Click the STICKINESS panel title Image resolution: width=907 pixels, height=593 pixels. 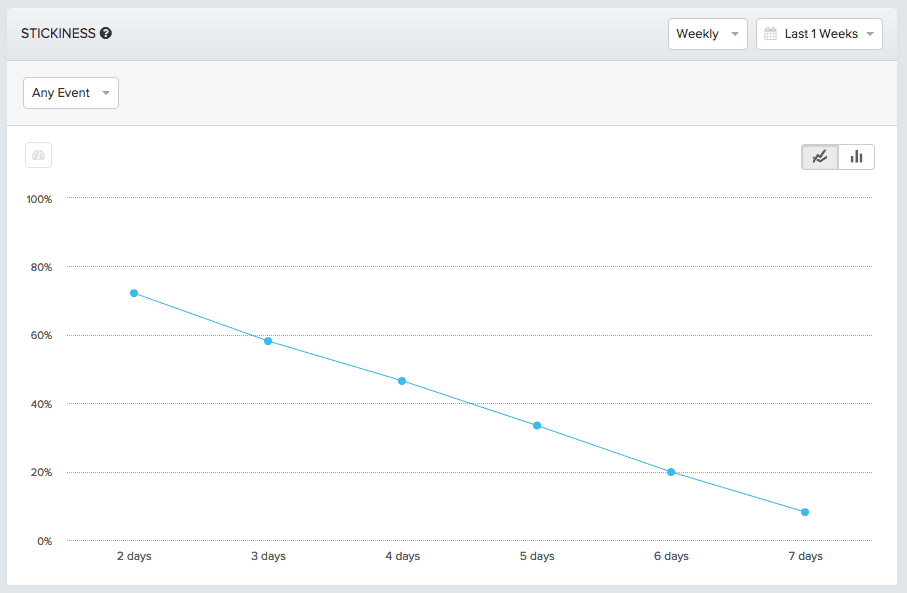click(x=60, y=32)
